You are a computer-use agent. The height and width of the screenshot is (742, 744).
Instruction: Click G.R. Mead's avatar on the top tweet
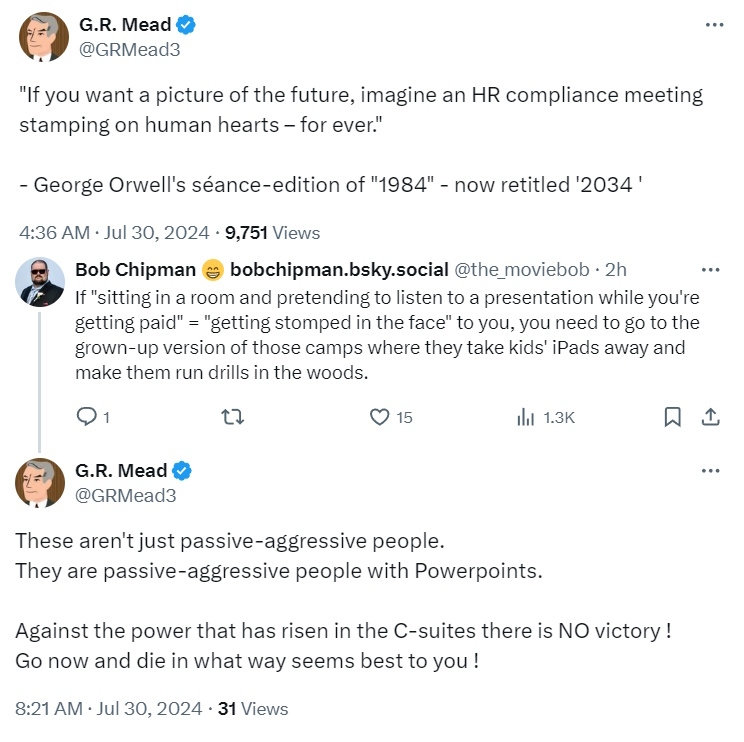tap(41, 38)
